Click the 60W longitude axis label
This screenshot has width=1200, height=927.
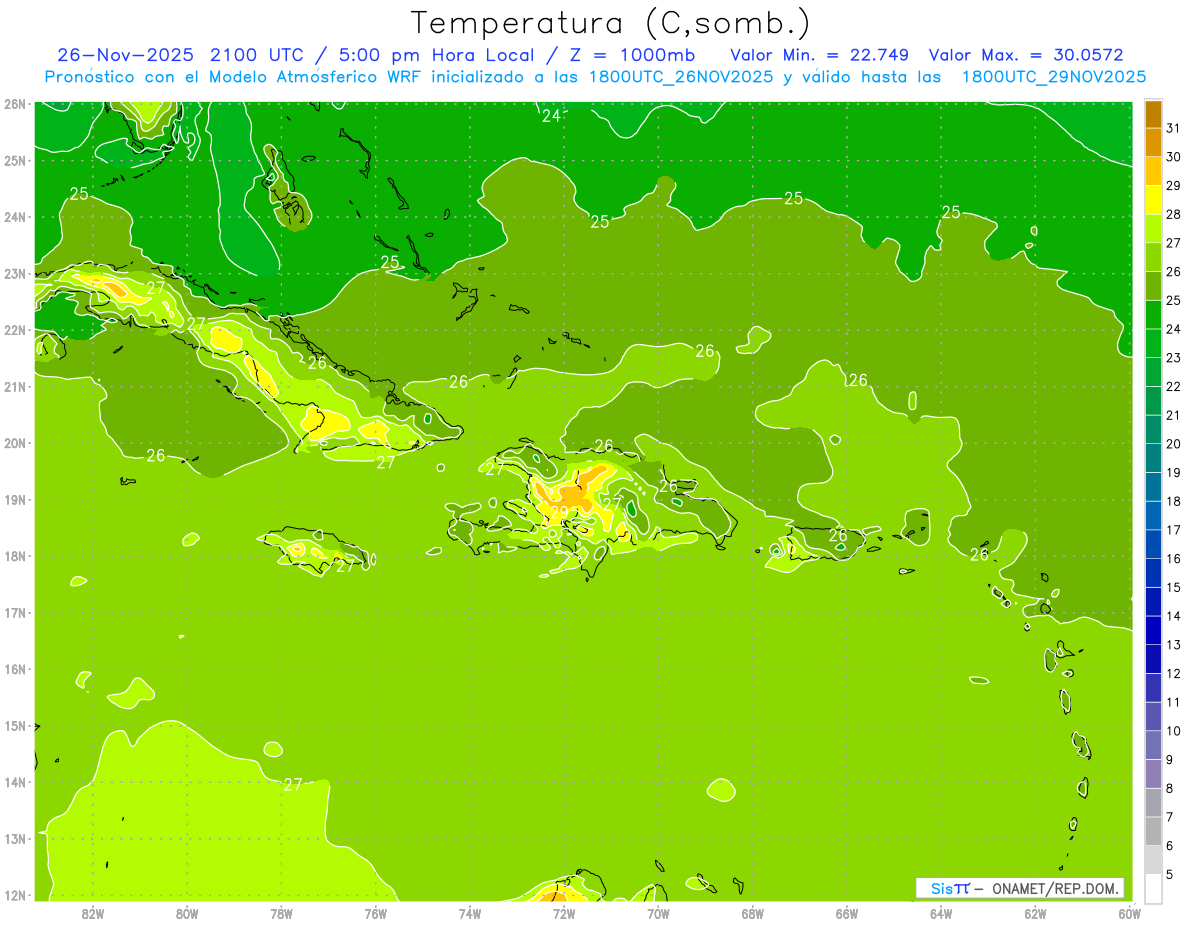click(1129, 913)
